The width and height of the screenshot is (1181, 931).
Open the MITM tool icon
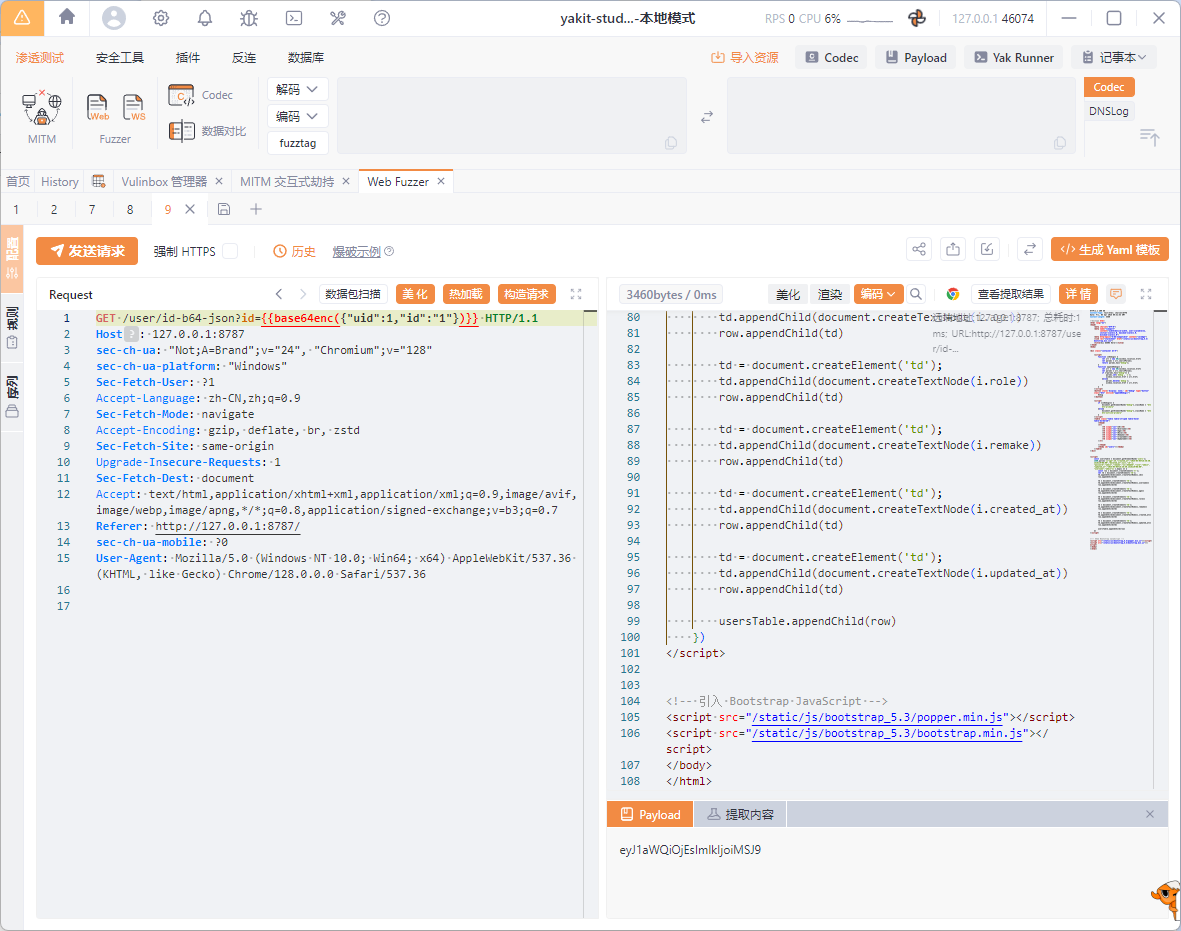(x=42, y=106)
